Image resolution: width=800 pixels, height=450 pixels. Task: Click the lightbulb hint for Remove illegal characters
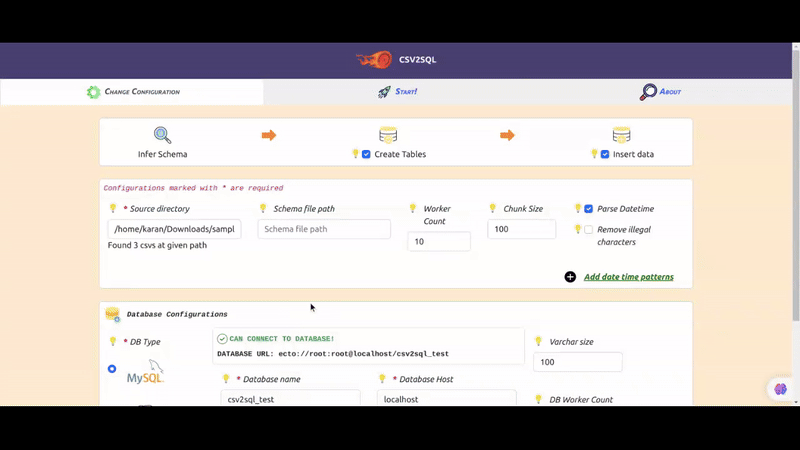tap(578, 229)
